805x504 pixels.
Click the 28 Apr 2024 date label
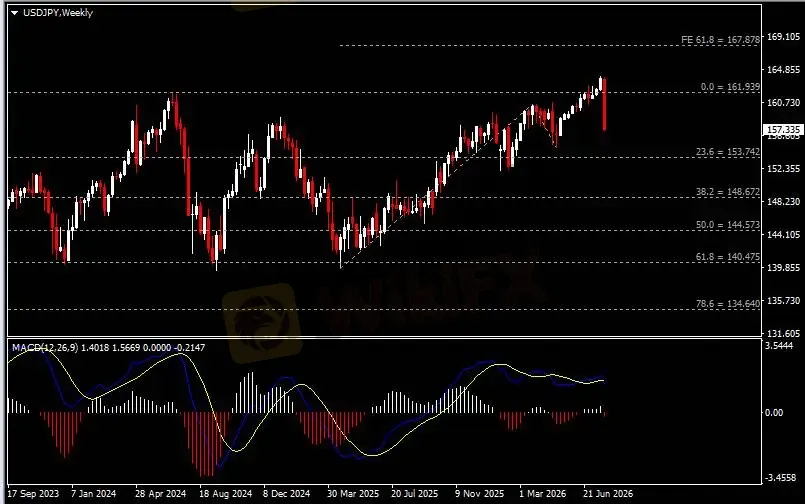160,494
